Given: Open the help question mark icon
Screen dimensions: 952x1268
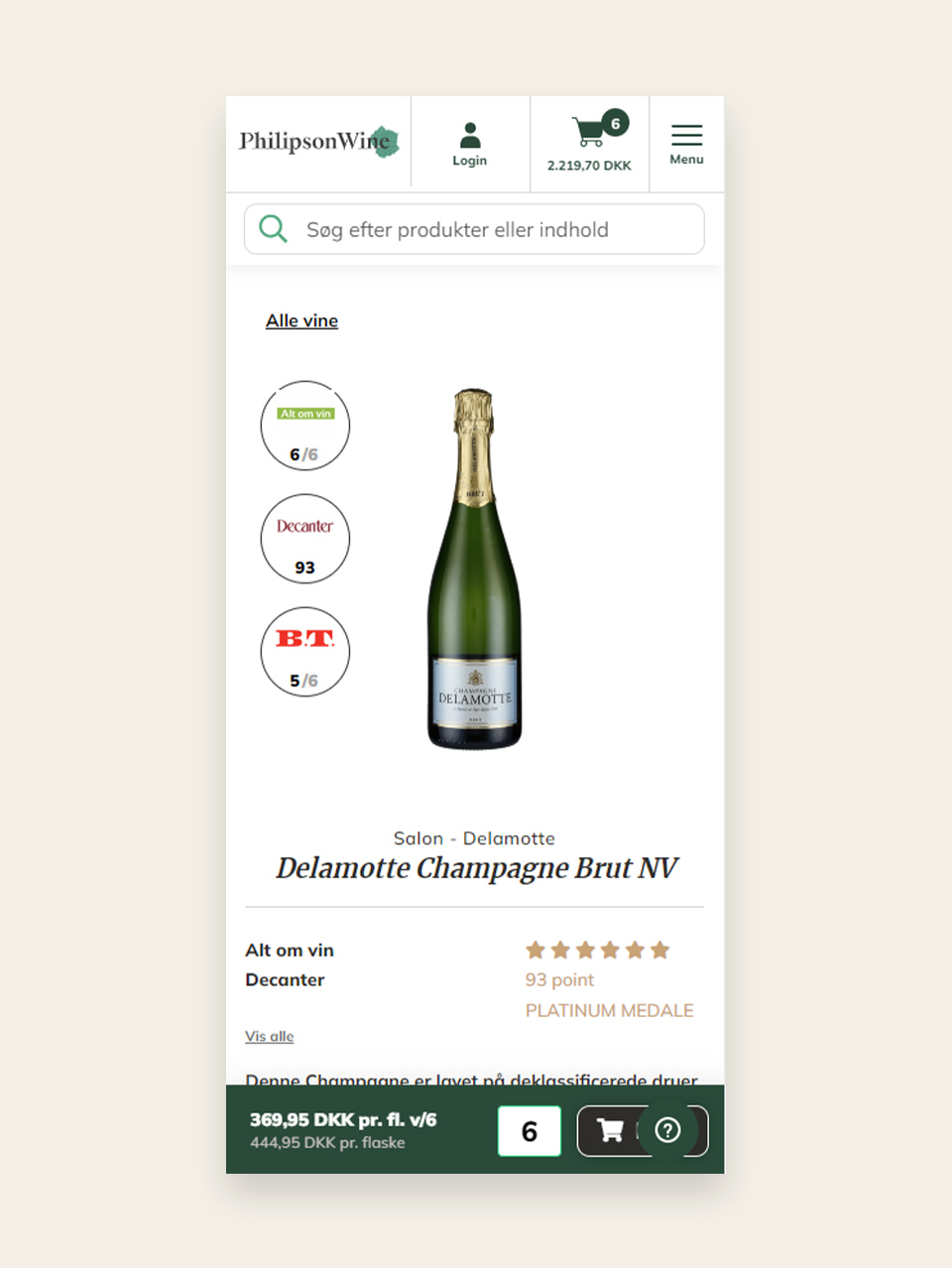Looking at the screenshot, I should point(669,1130).
